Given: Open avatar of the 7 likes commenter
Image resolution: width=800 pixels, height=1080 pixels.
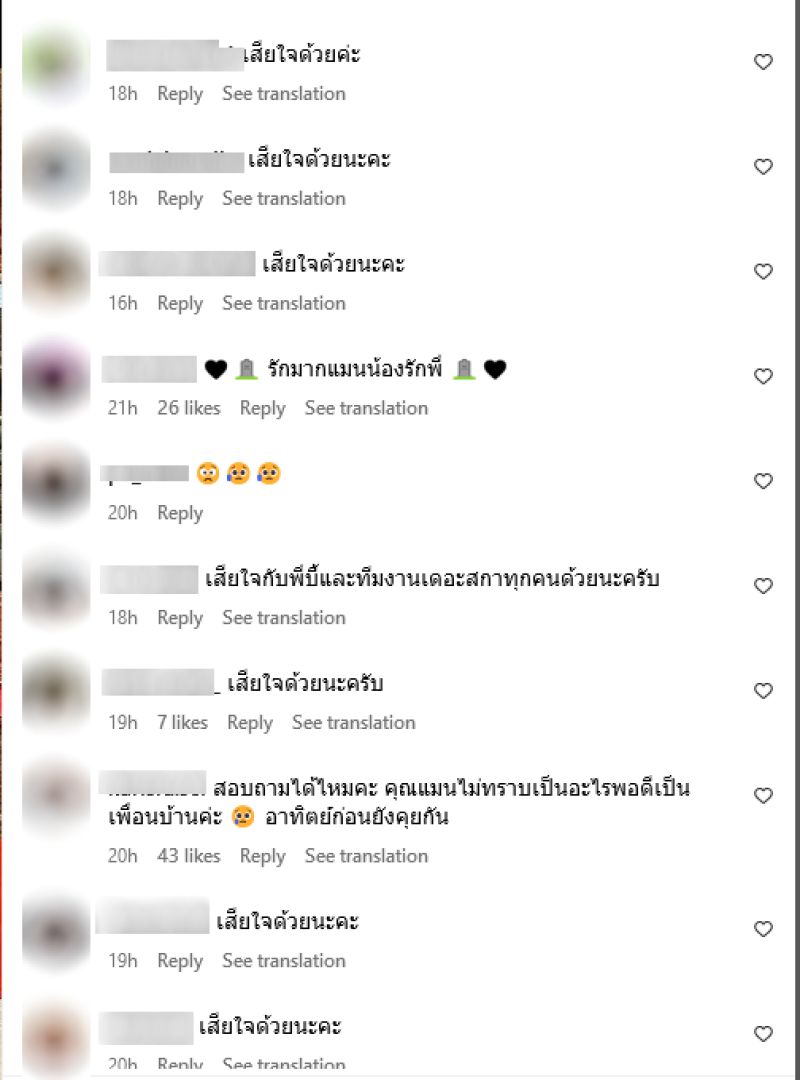Looking at the screenshot, I should point(56,691).
